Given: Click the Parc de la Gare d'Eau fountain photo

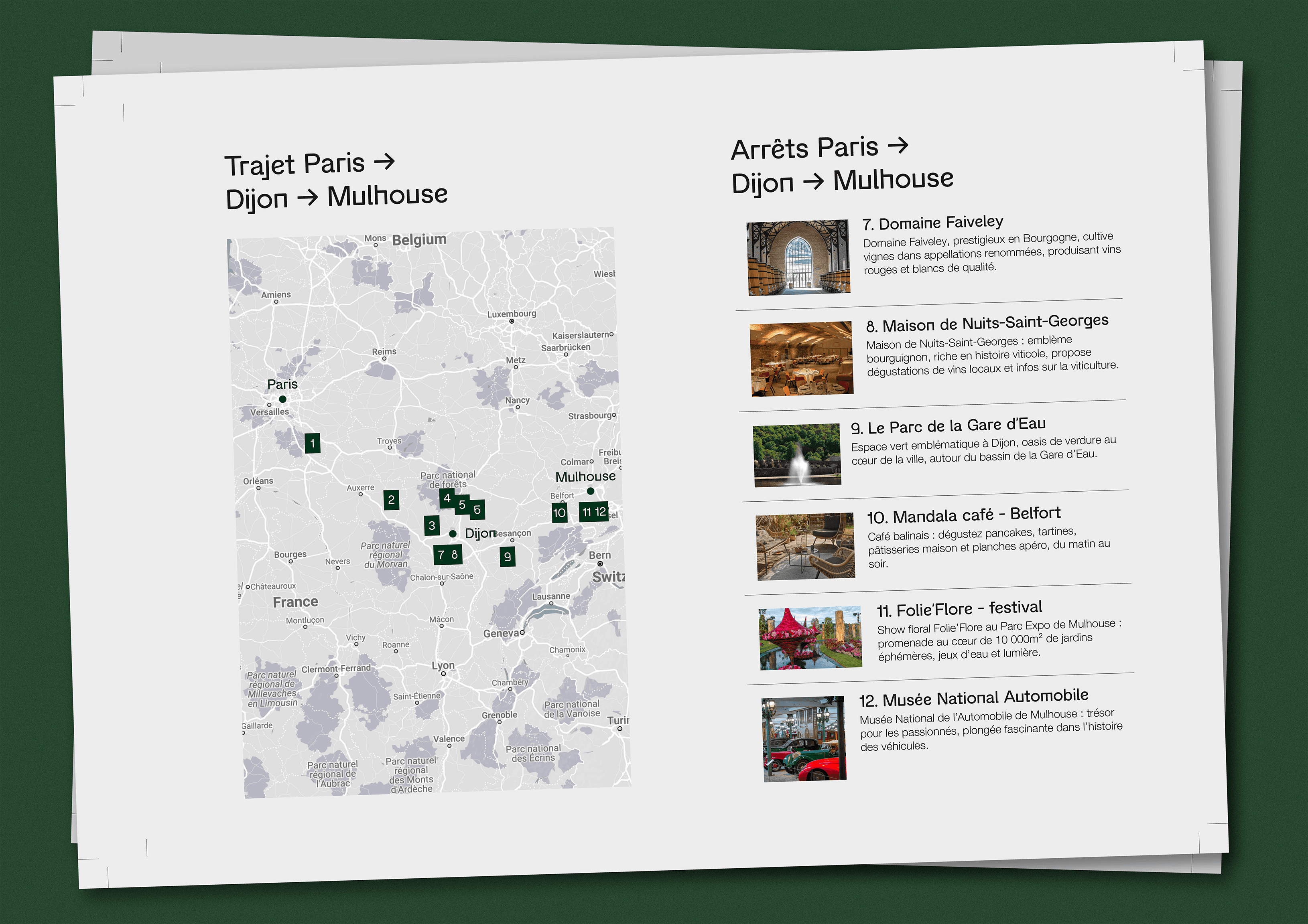Looking at the screenshot, I should [797, 456].
